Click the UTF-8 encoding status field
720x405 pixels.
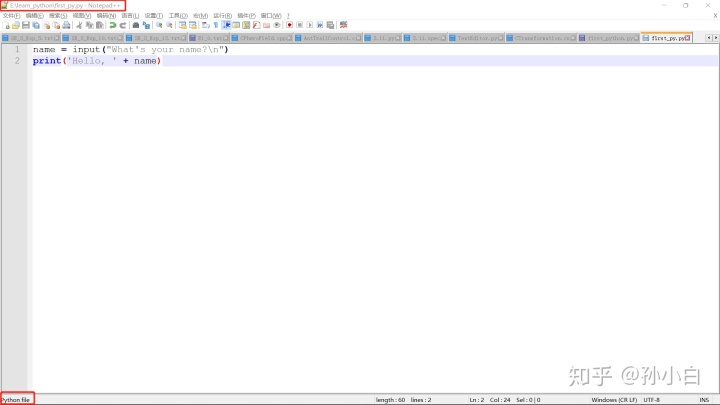[652, 400]
